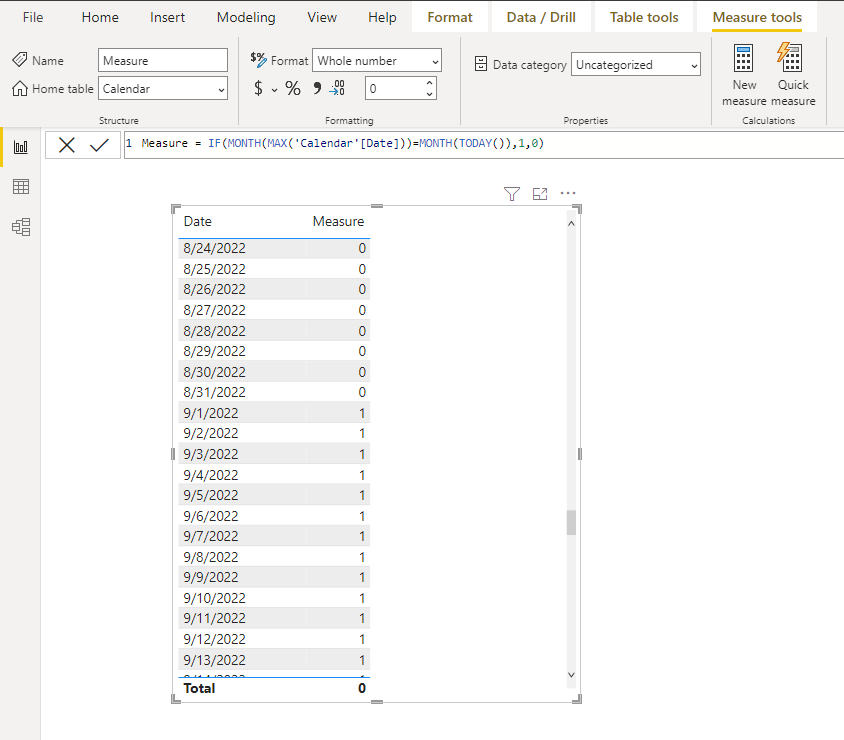Click the Quick measure lightning icon
This screenshot has height=740, width=844.
coord(790,58)
